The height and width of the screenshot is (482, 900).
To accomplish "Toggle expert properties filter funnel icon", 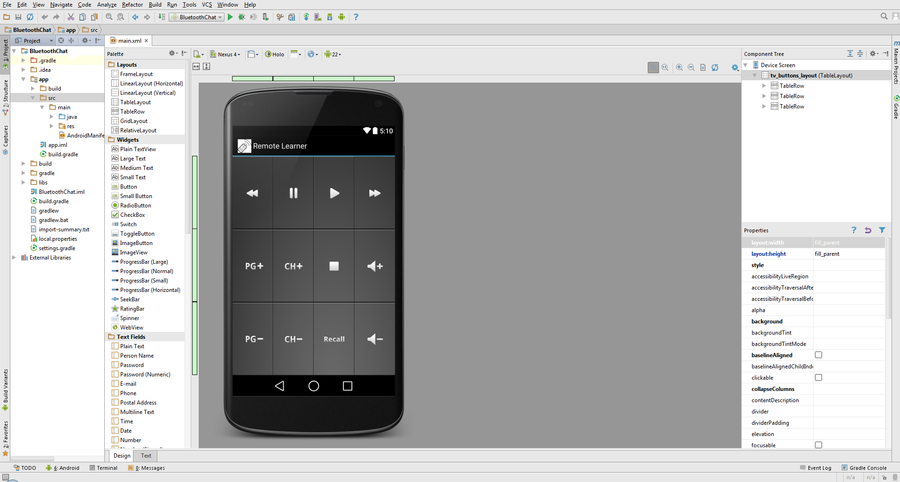I will (x=882, y=230).
